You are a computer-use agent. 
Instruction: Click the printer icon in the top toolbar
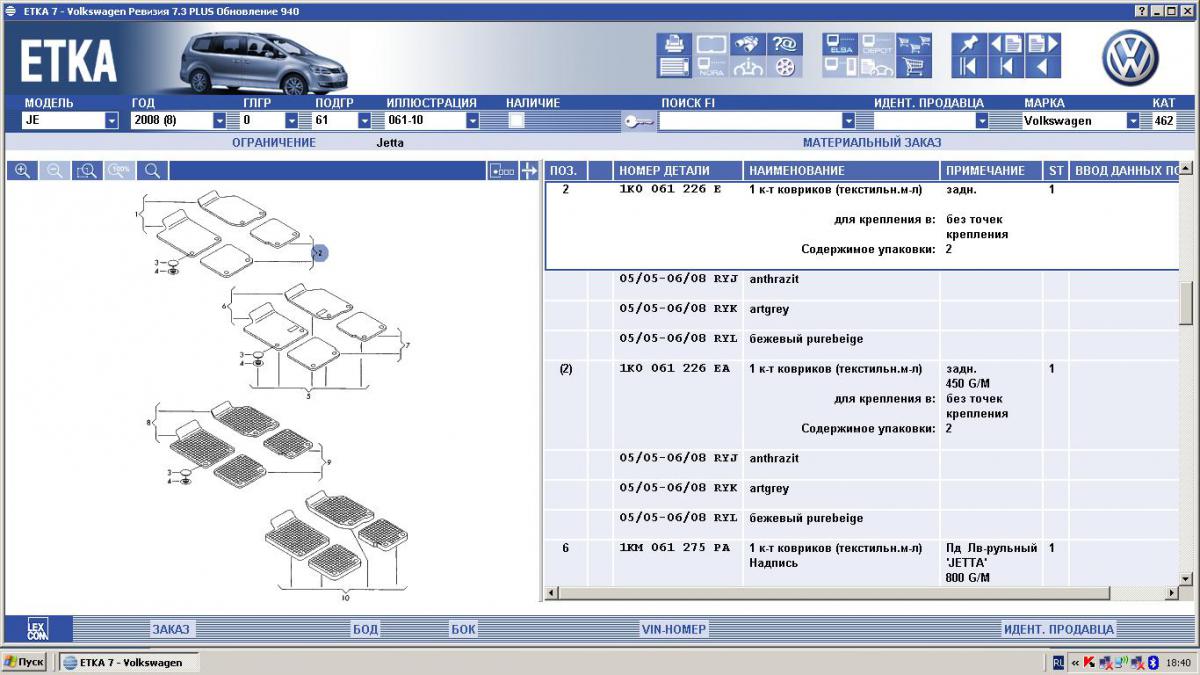click(674, 44)
